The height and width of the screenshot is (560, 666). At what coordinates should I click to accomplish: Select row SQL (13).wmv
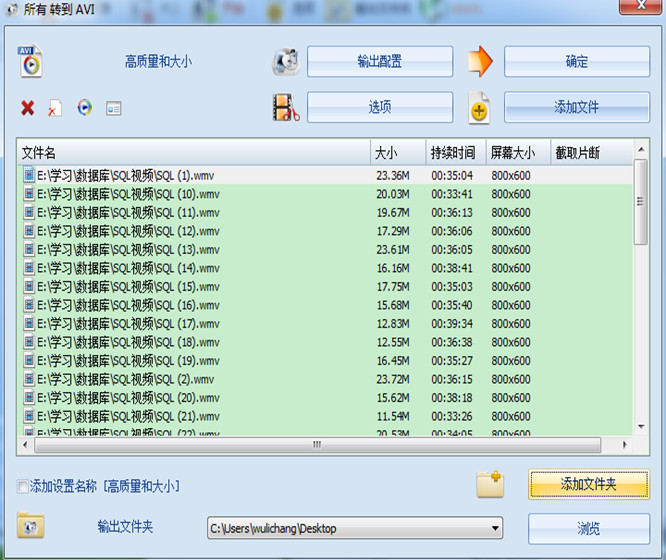tap(325, 249)
